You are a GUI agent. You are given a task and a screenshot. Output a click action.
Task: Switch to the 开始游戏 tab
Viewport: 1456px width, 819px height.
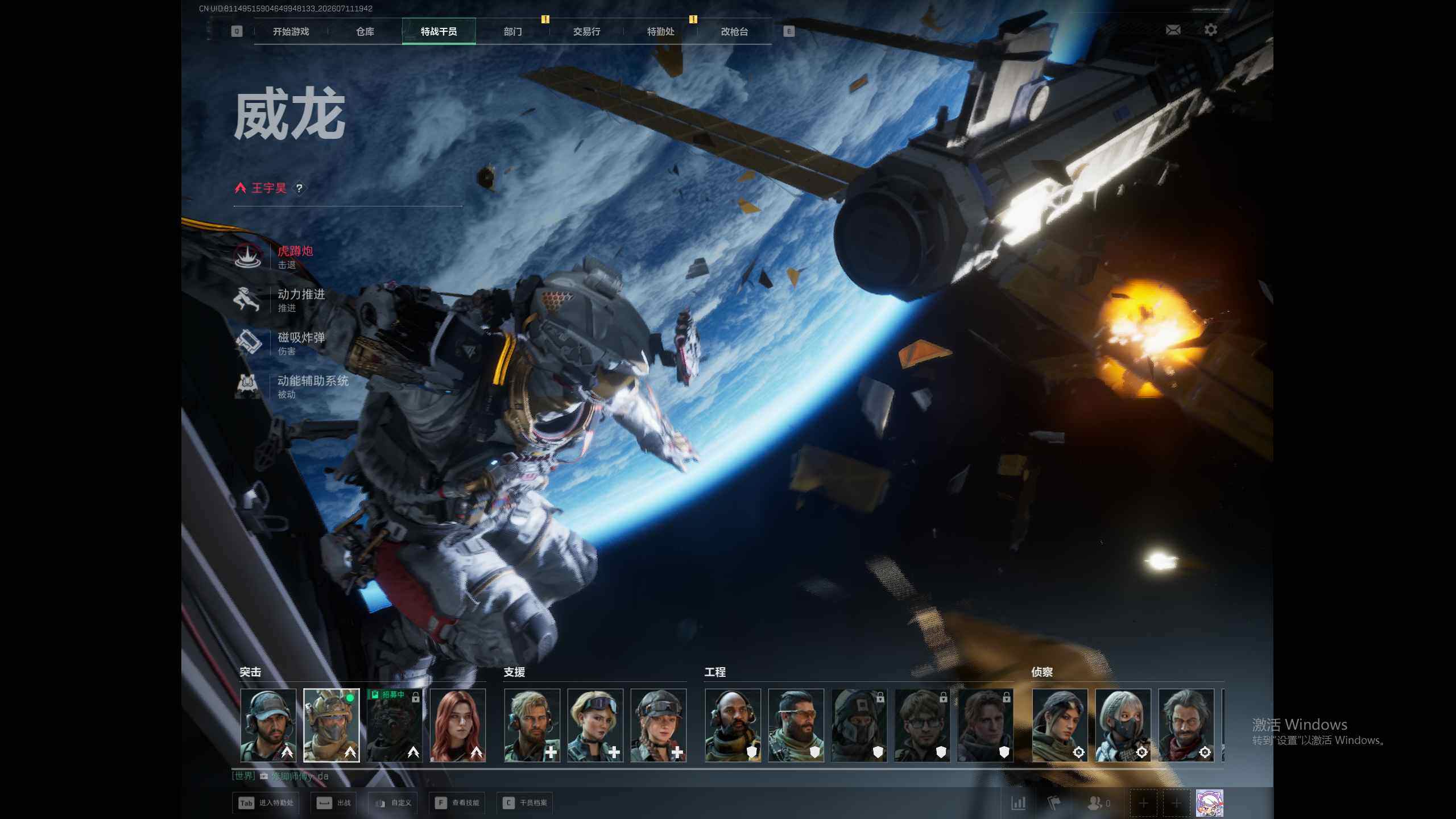[x=291, y=31]
